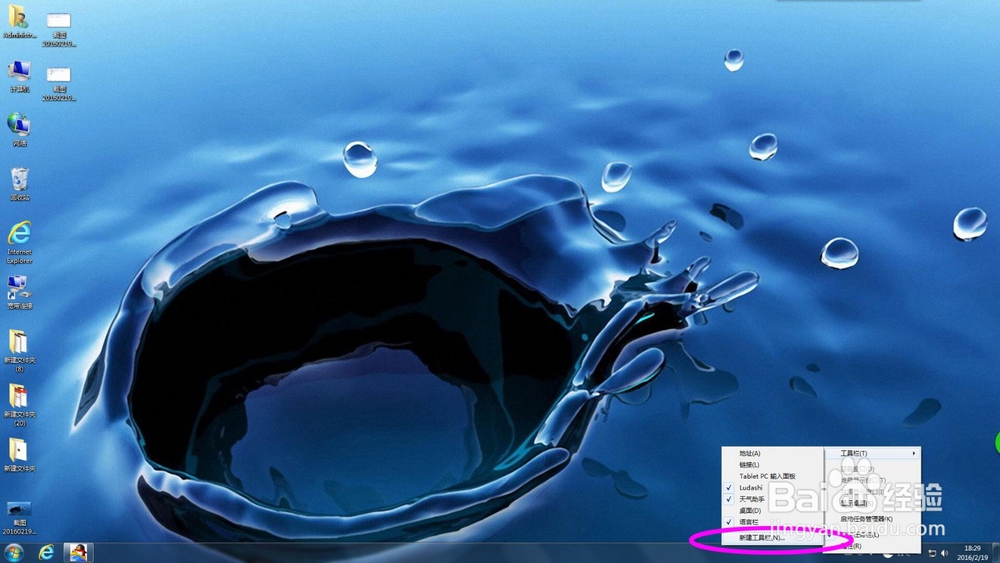Select the 网络 (Network) desktop icon

pyautogui.click(x=19, y=129)
